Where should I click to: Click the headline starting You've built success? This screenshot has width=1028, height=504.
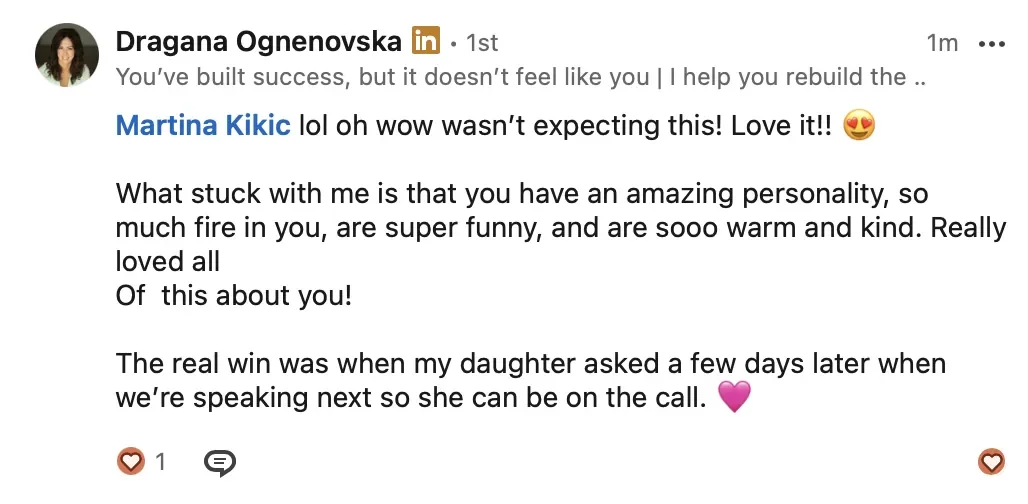click(x=521, y=77)
